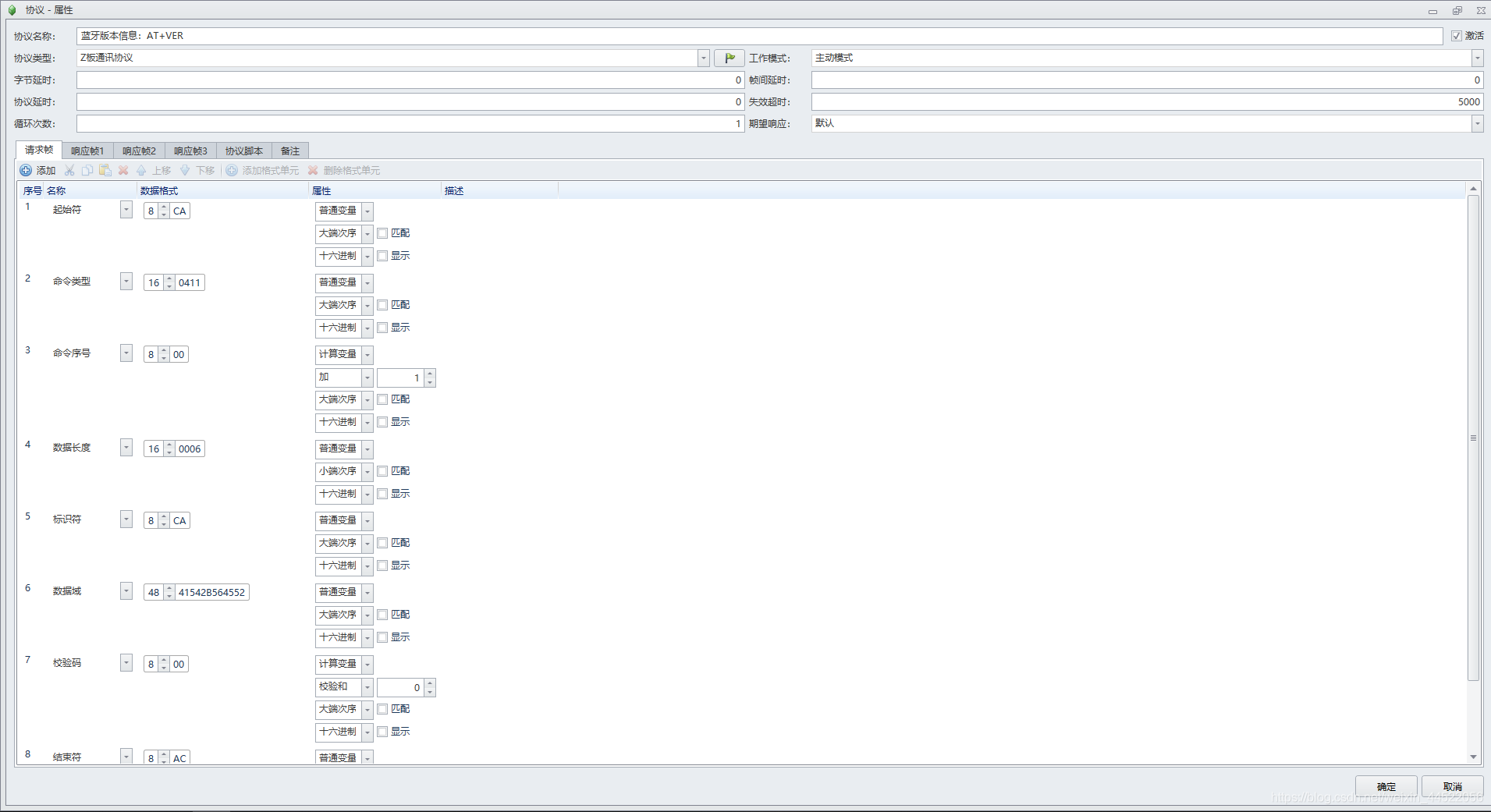Viewport: 1491px width, 812px height.
Task: Open the name dropdown for 起始符
Action: (x=126, y=210)
